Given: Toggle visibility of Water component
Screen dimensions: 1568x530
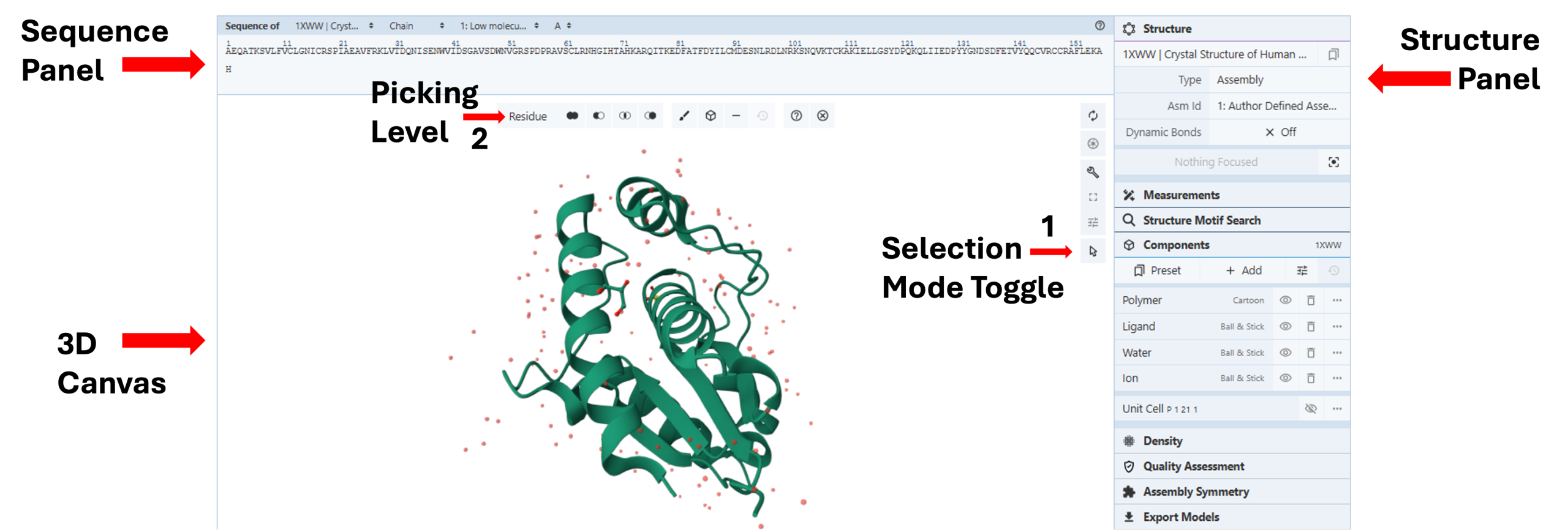Looking at the screenshot, I should click(1286, 353).
